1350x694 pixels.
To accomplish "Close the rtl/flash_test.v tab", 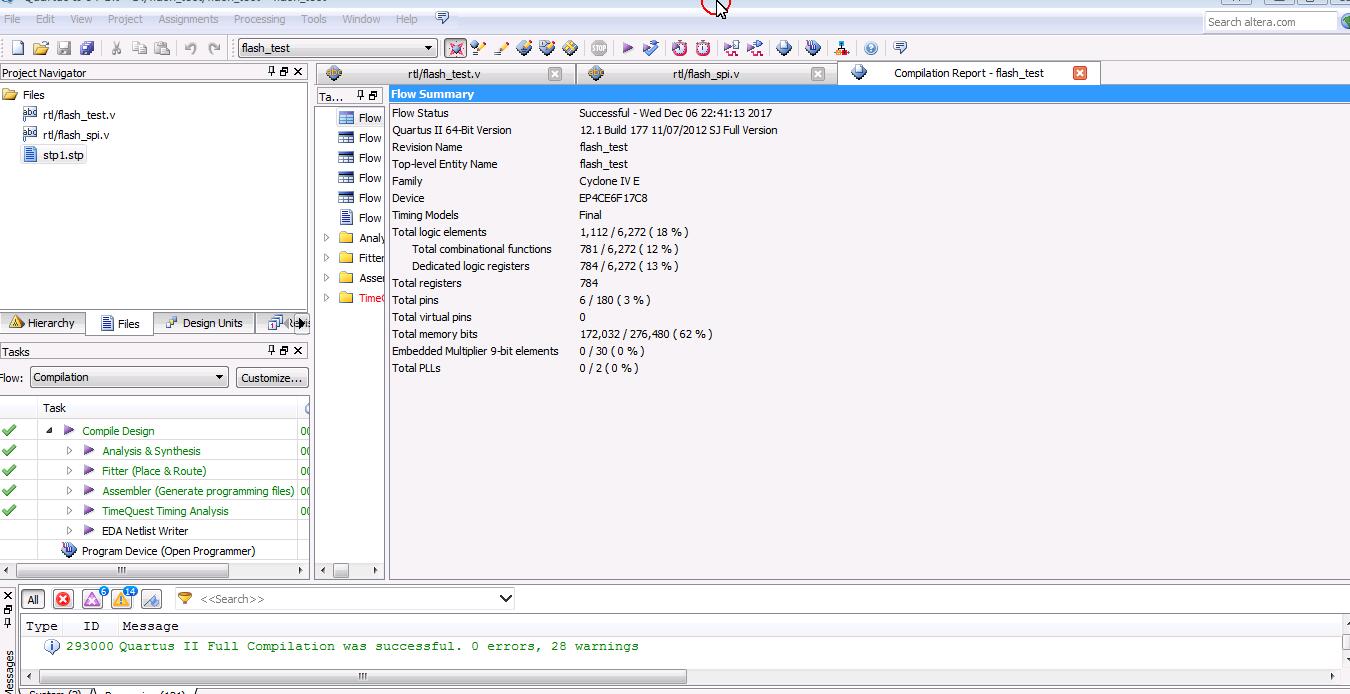I will [x=555, y=74].
